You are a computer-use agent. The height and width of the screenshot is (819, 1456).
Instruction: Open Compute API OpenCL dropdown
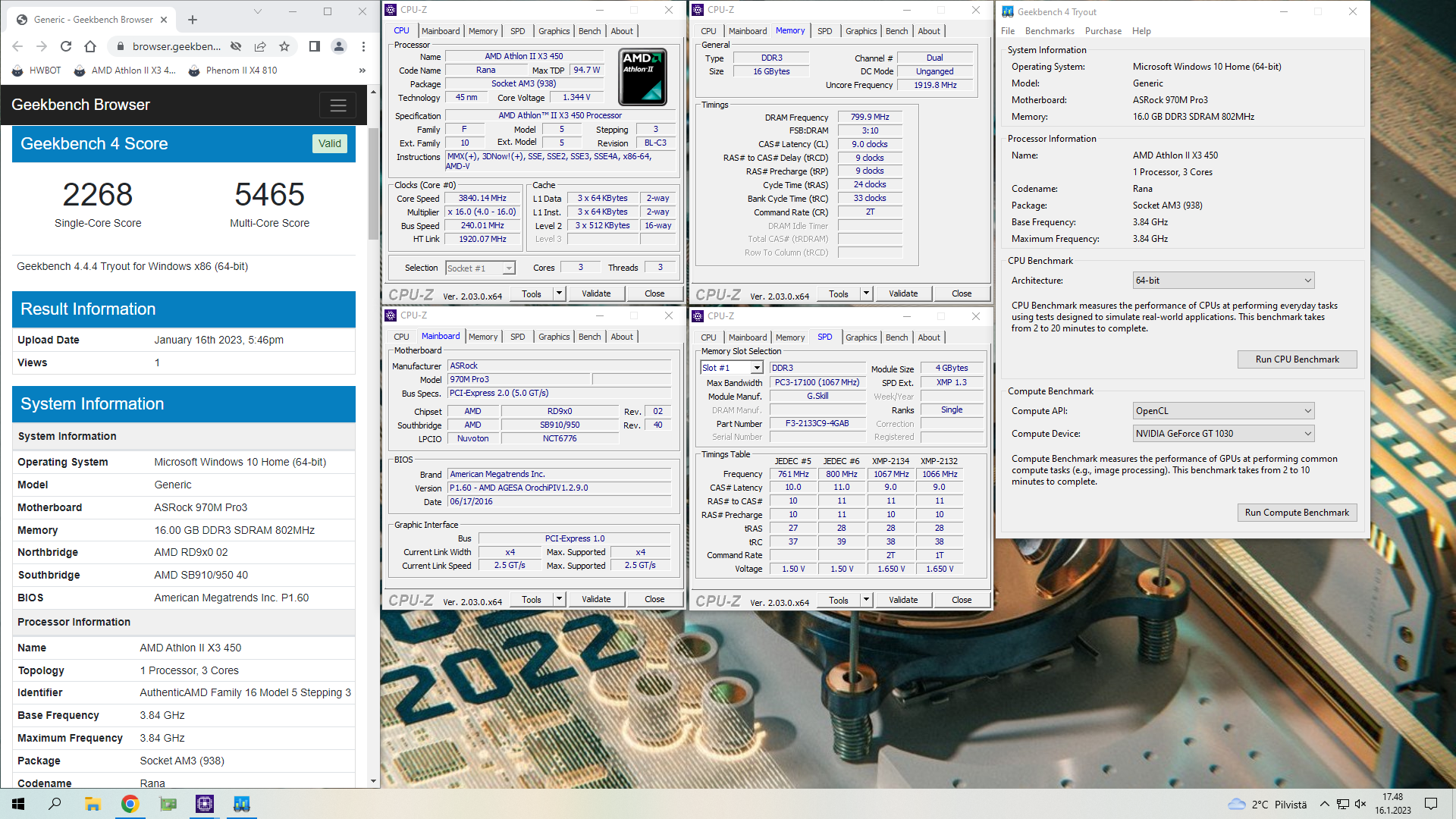(x=1223, y=411)
